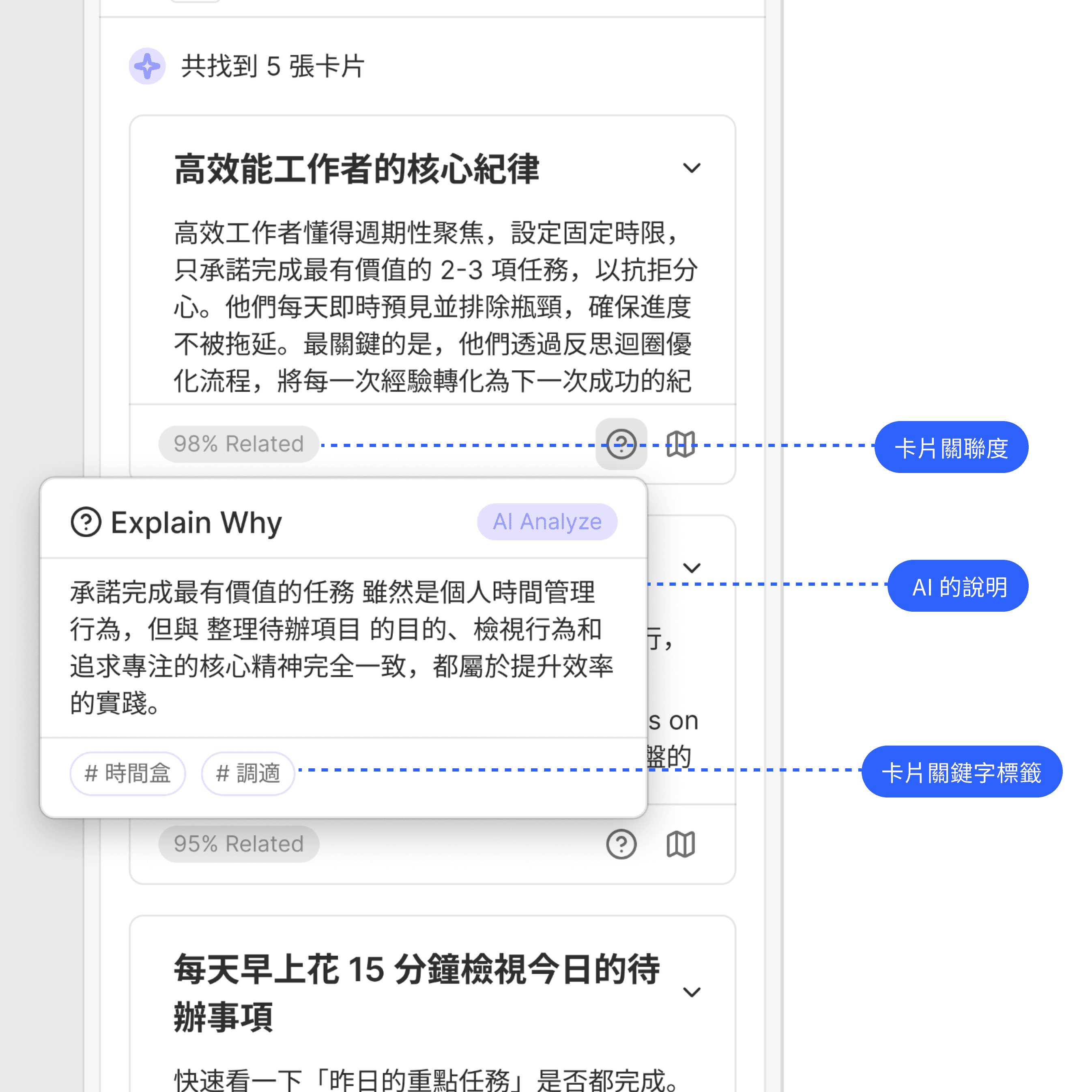Click the 95% Related badge
The width and height of the screenshot is (1092, 1092).
(x=239, y=844)
